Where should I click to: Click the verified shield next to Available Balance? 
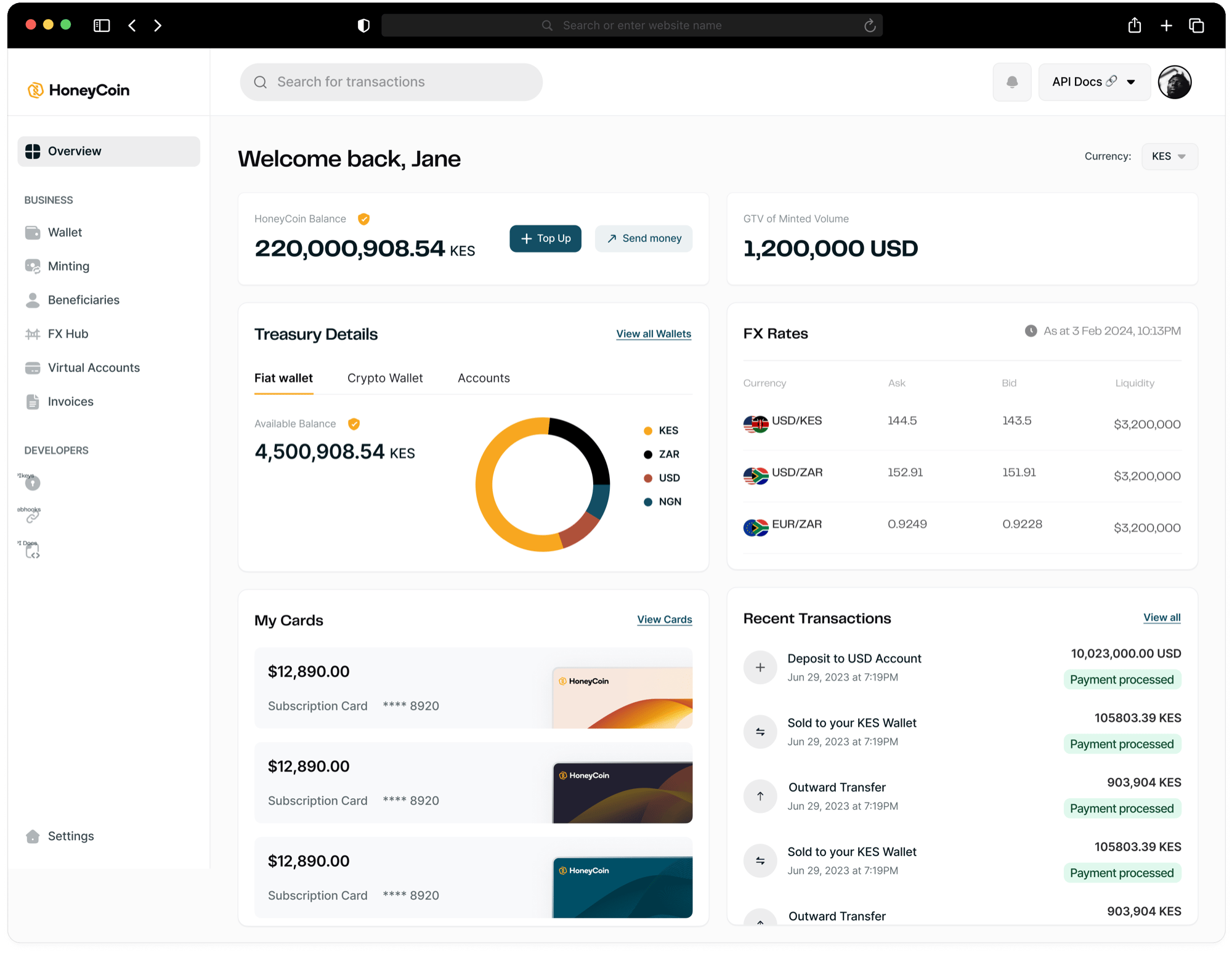pos(354,424)
